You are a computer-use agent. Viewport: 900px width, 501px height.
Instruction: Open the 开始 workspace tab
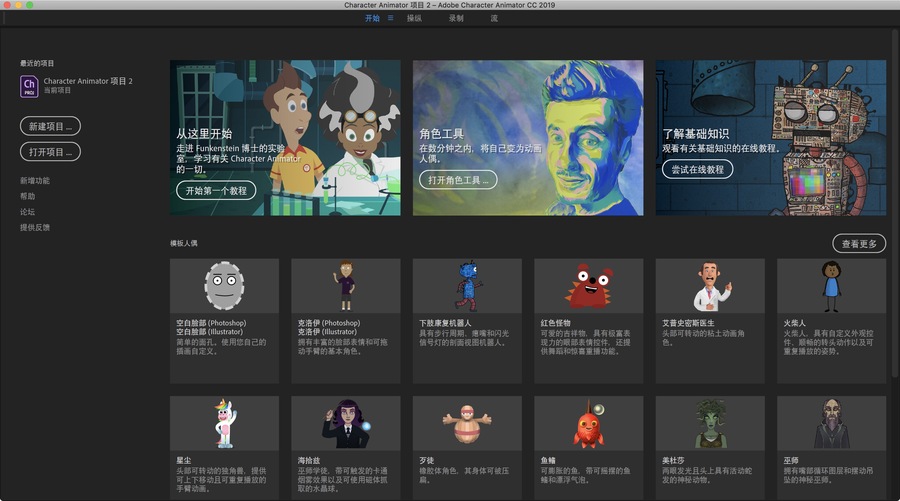coord(372,18)
